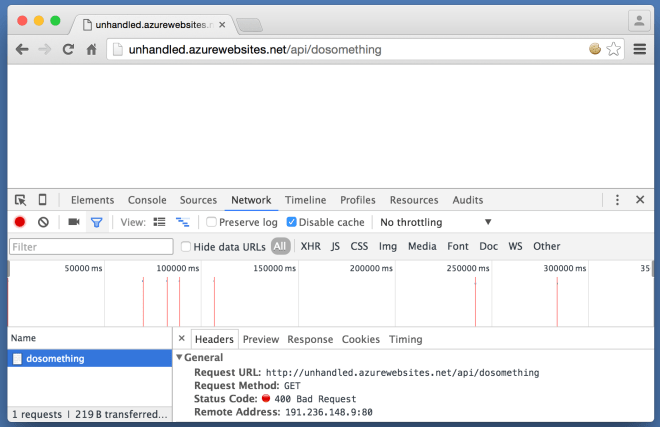This screenshot has height=427, width=660.
Task: Open the user profile button in title bar
Action: click(639, 21)
